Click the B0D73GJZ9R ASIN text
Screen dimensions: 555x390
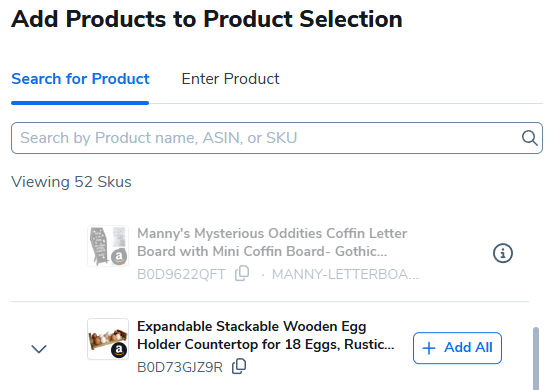tap(180, 367)
